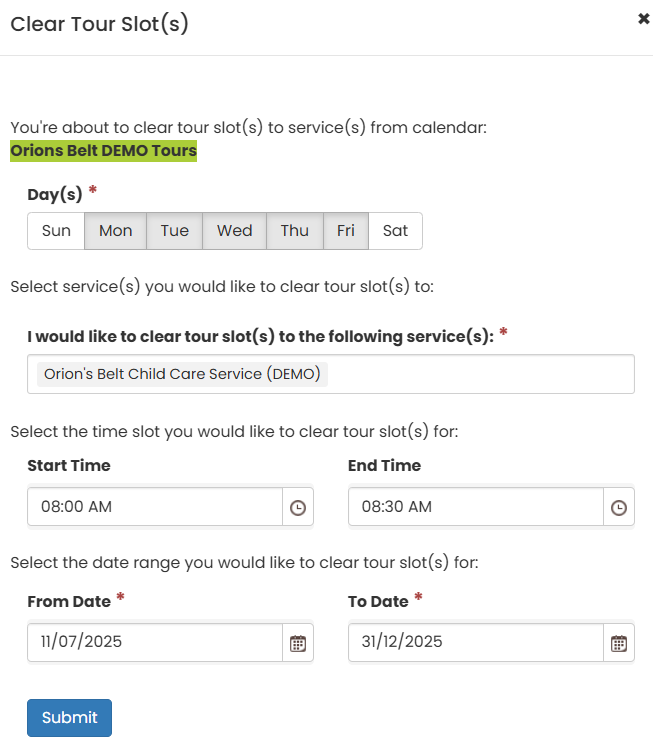Click the End Time 08:30 AM field
Screen dimensions: 653x750
476,507
